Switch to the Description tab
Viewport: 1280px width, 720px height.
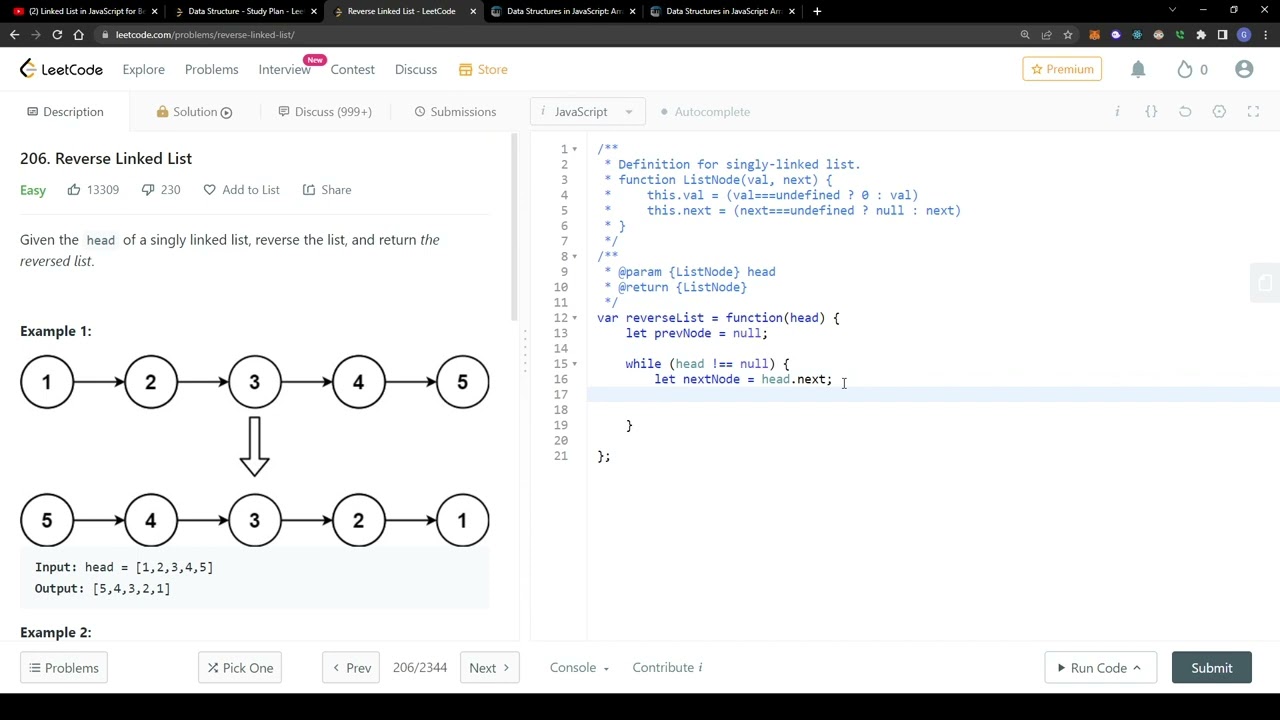[x=65, y=112]
